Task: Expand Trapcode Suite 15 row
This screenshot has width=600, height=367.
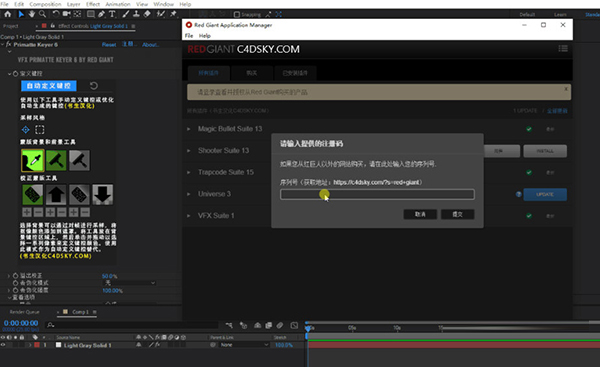Action: coord(189,172)
